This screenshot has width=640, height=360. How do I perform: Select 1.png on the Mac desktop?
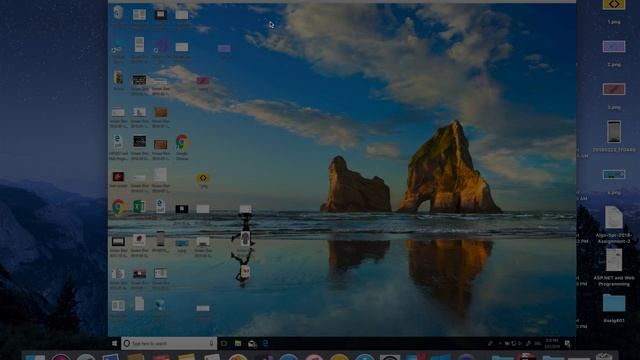(x=614, y=12)
